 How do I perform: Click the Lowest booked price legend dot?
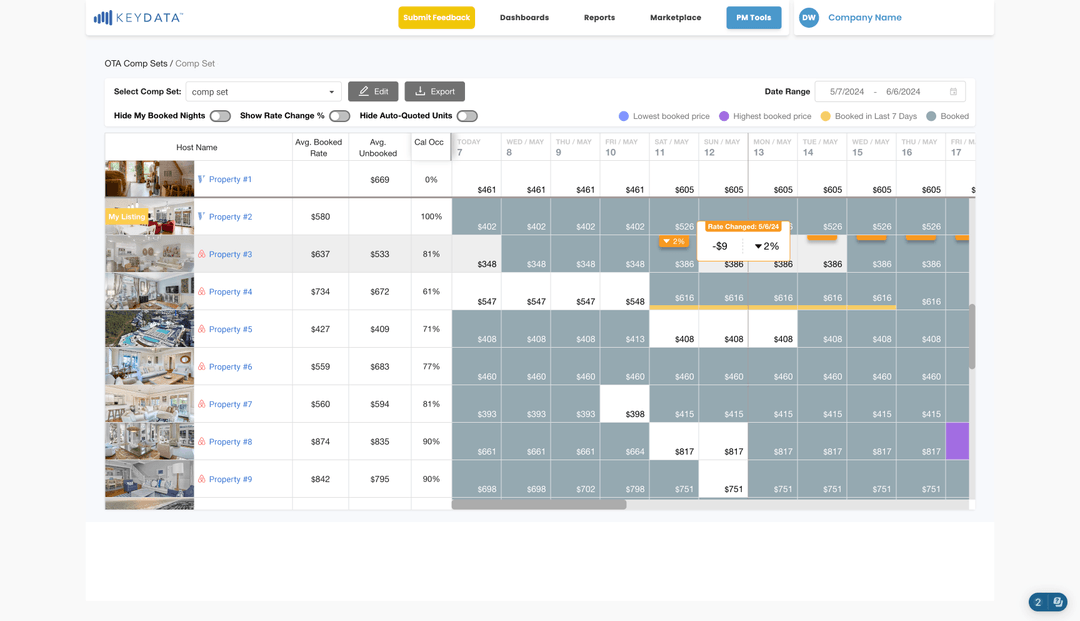coord(623,116)
